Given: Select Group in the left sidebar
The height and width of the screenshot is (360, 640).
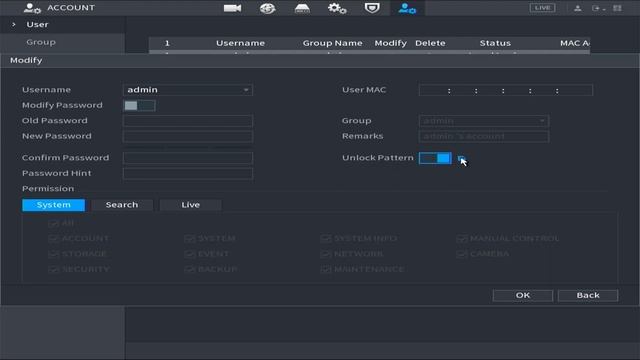Looking at the screenshot, I should click(41, 42).
